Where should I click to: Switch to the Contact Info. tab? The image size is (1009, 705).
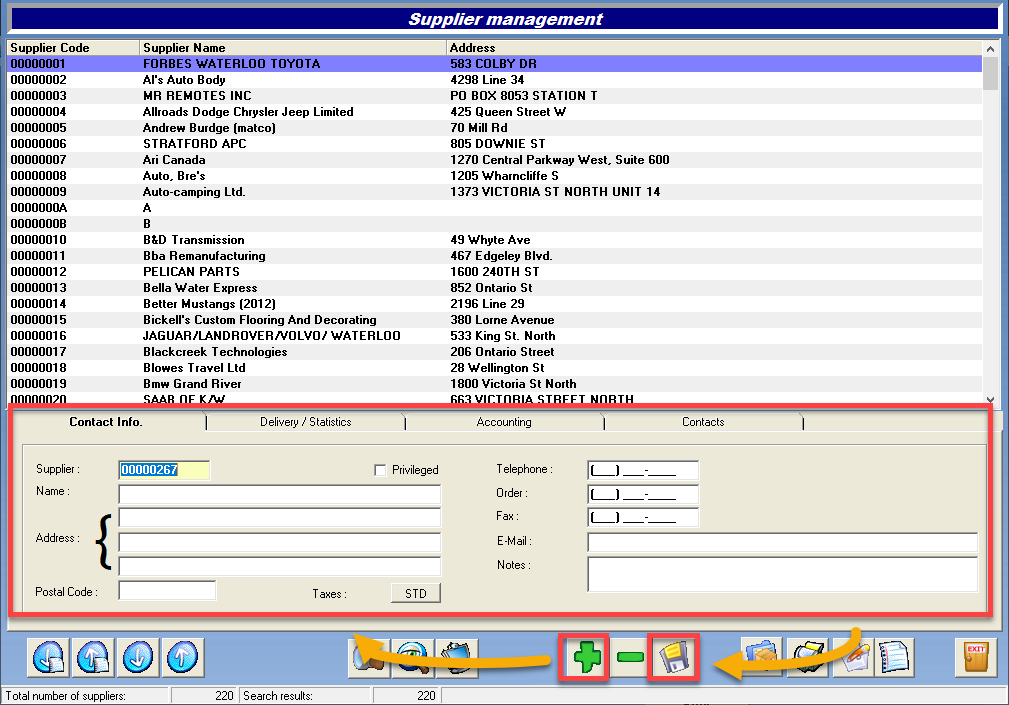point(106,422)
